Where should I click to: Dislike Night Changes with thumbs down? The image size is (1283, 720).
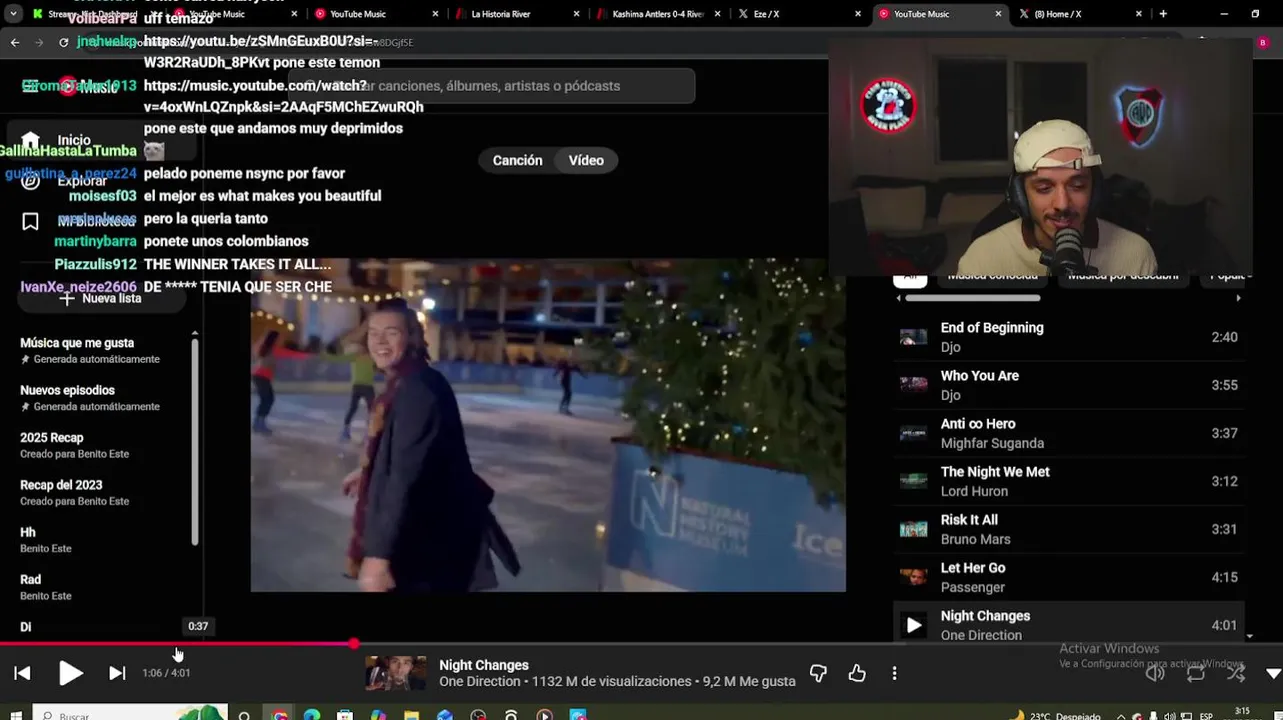tap(818, 673)
